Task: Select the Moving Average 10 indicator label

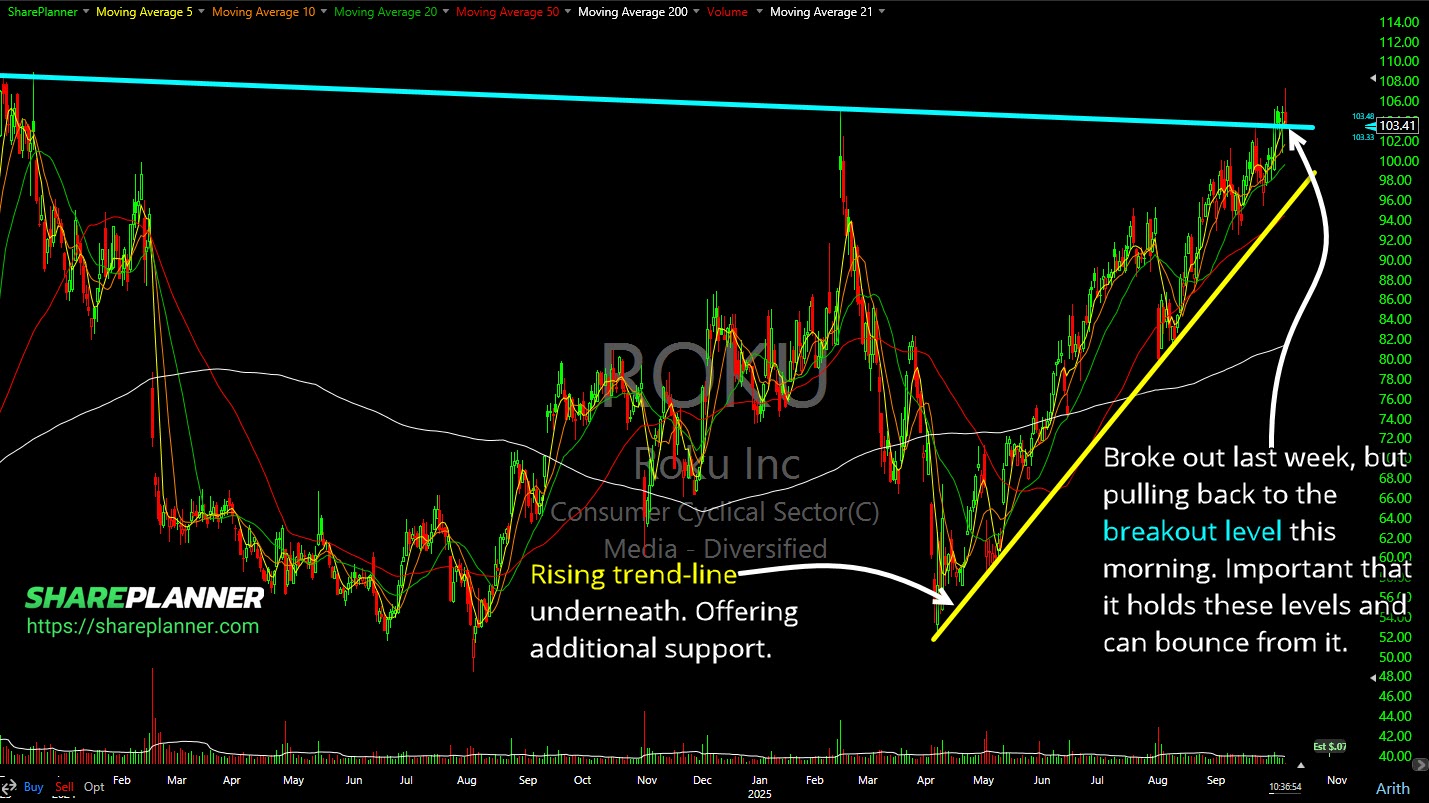Action: click(261, 12)
